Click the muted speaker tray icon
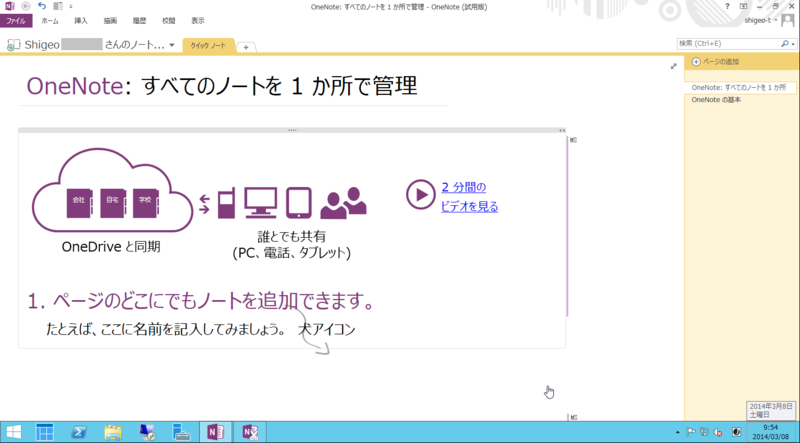Image resolution: width=800 pixels, height=443 pixels. (718, 432)
